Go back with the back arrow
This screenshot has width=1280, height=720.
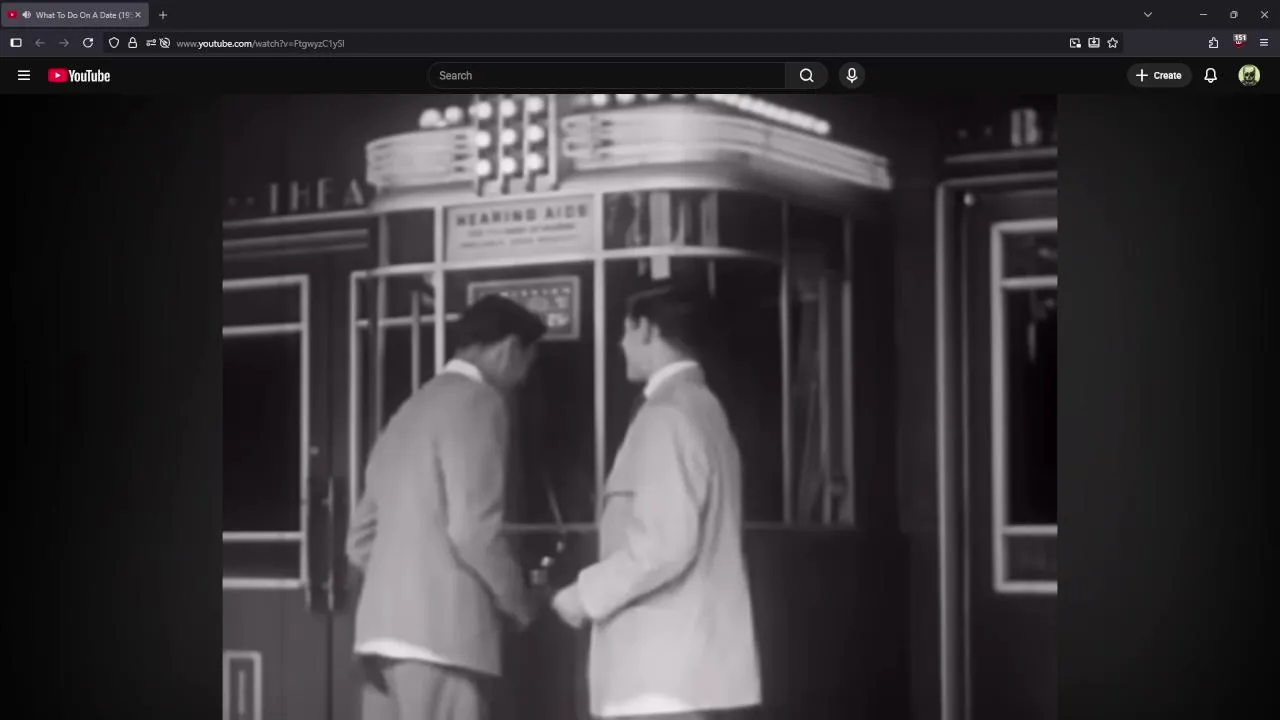point(40,43)
